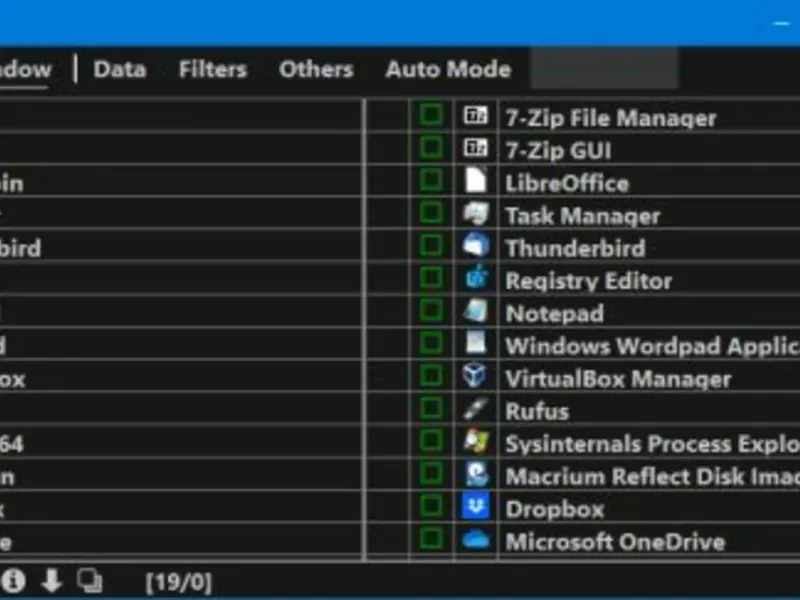
Task: Select the Sysinternals Process Explorer entry
Action: pyautogui.click(x=653, y=444)
